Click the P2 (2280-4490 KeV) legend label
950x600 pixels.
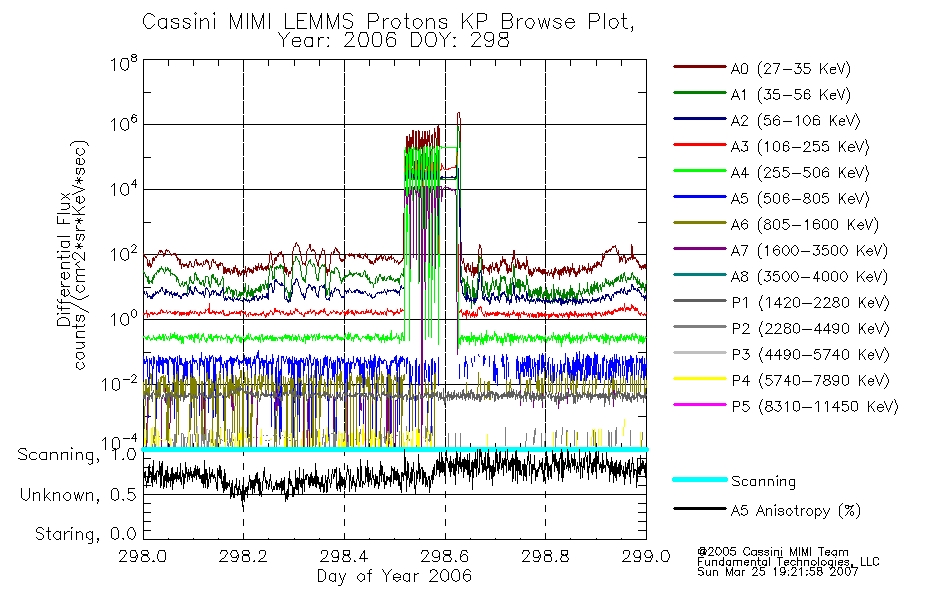point(810,330)
